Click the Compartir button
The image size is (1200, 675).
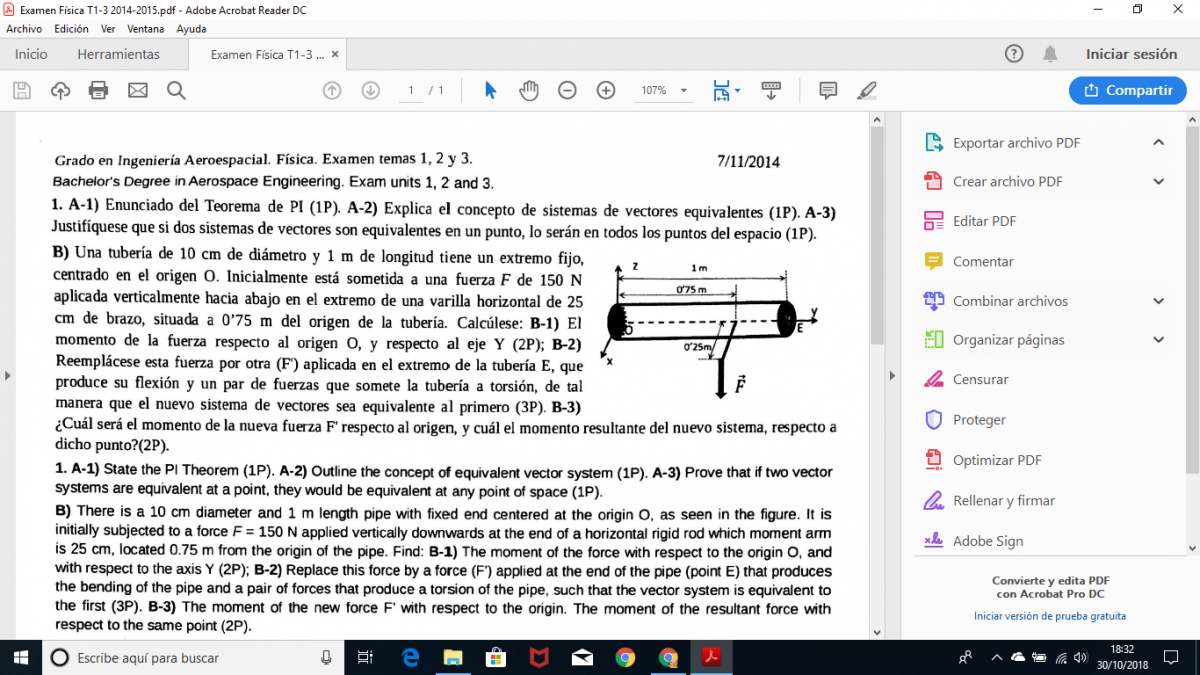point(1128,91)
